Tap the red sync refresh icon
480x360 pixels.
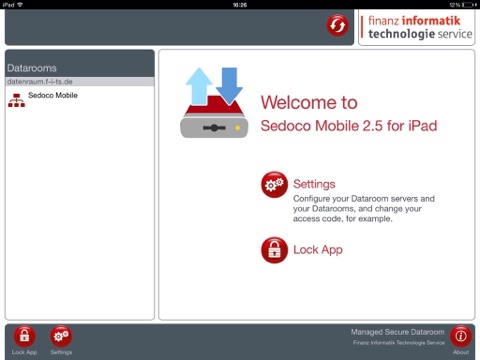tap(338, 25)
